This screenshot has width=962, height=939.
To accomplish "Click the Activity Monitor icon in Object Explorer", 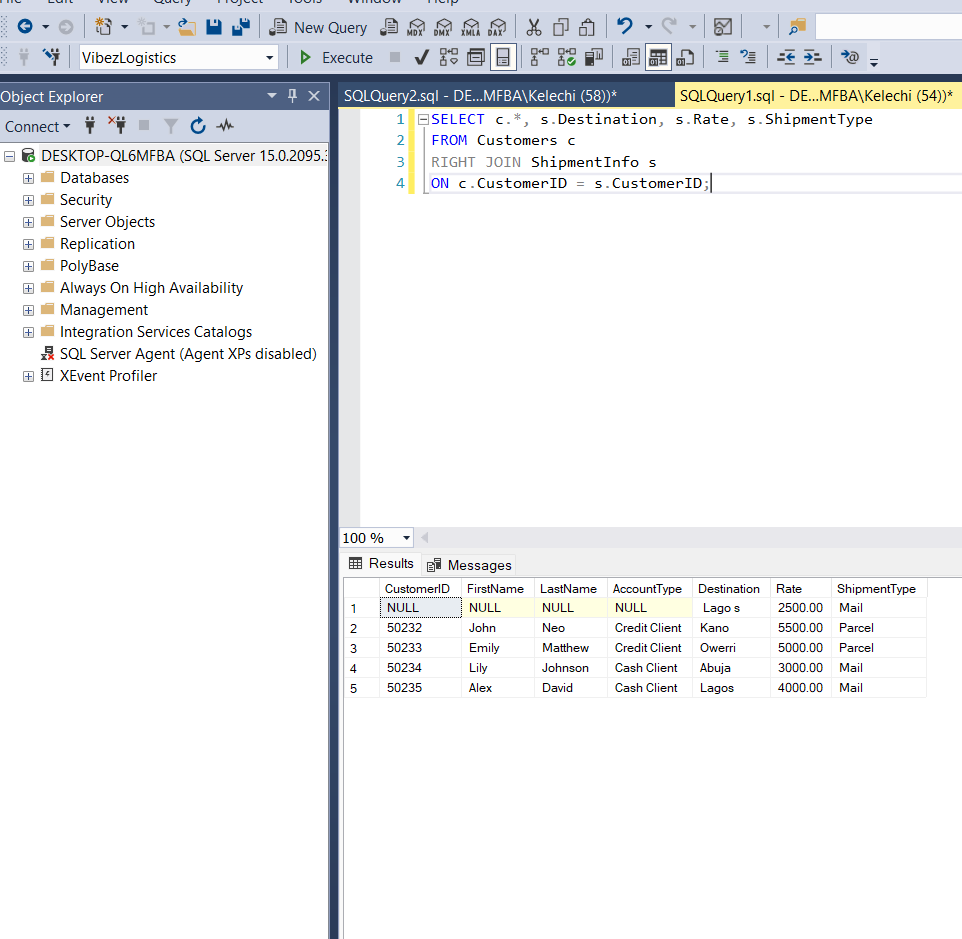I will click(x=224, y=126).
